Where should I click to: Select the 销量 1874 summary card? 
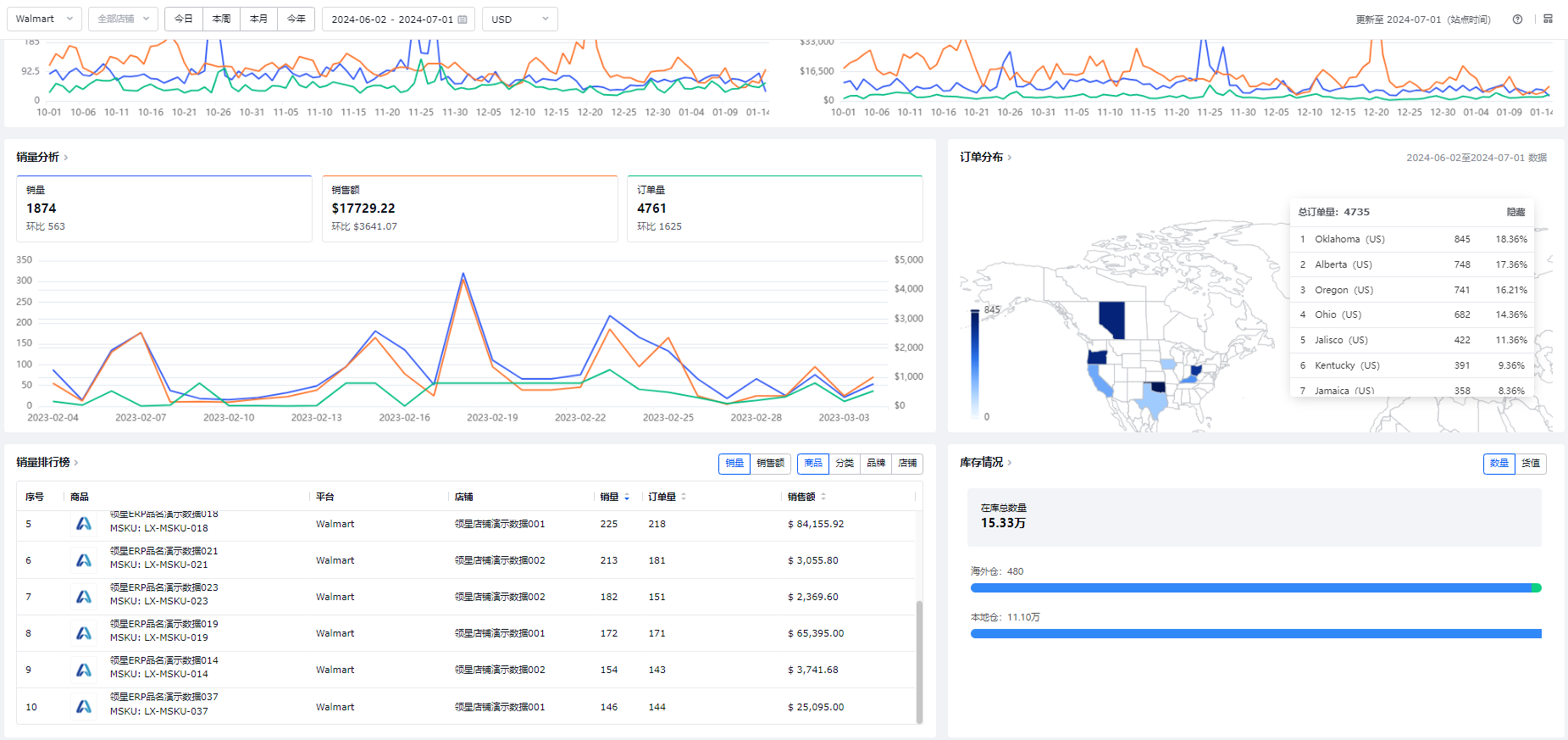click(x=164, y=209)
